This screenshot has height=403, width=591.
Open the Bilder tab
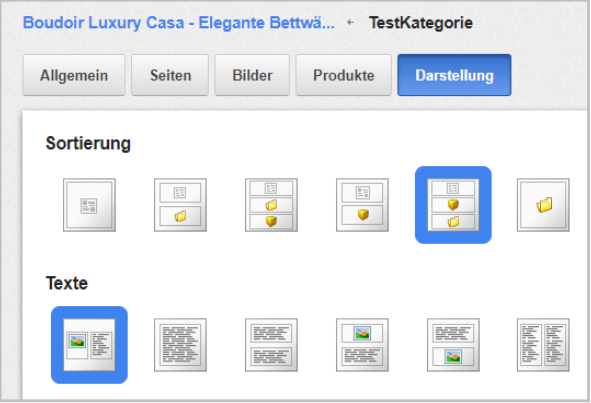252,75
